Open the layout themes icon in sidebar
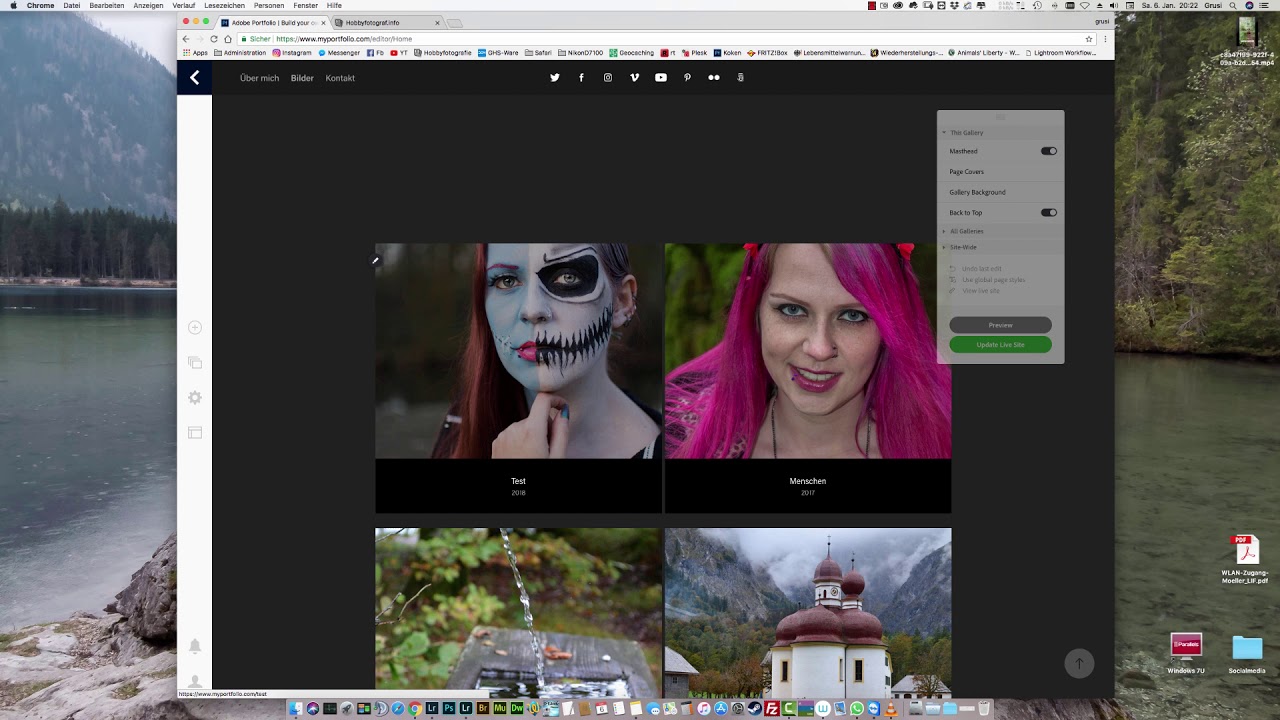The image size is (1280, 720). pyautogui.click(x=195, y=432)
